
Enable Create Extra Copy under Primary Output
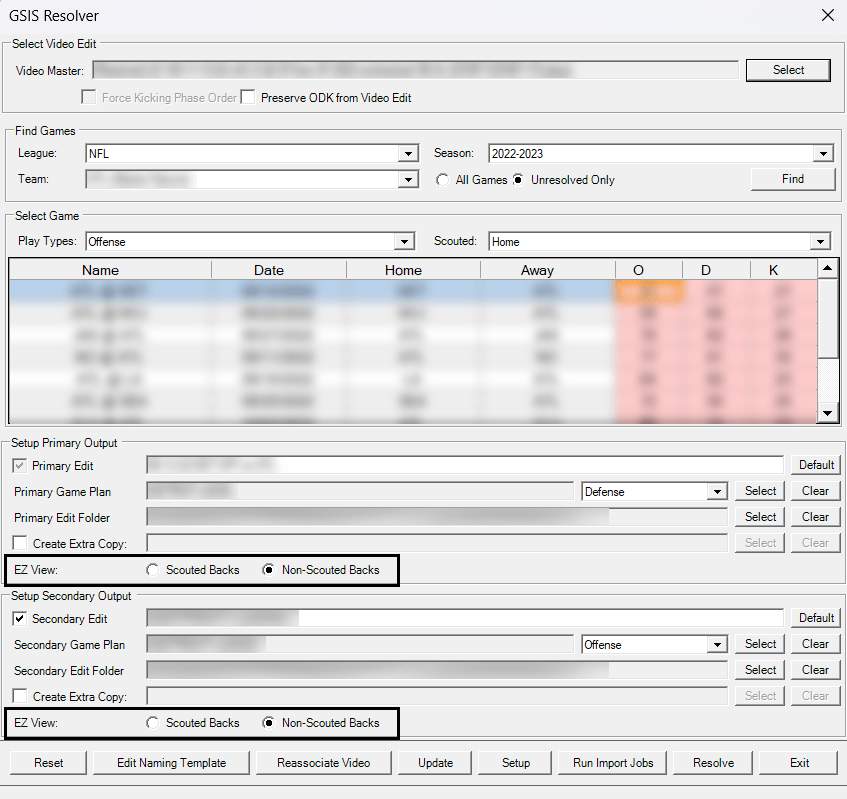tap(19, 543)
